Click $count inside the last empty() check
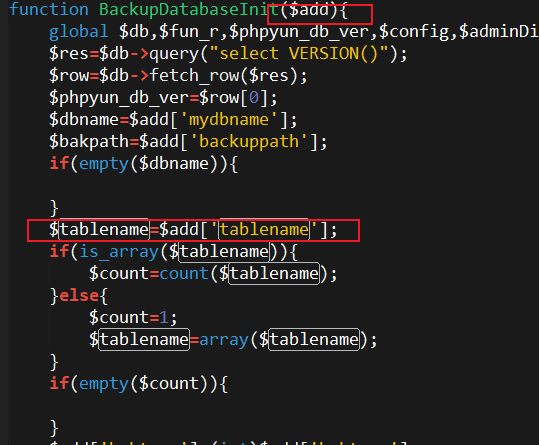The image size is (539, 445). 169,383
